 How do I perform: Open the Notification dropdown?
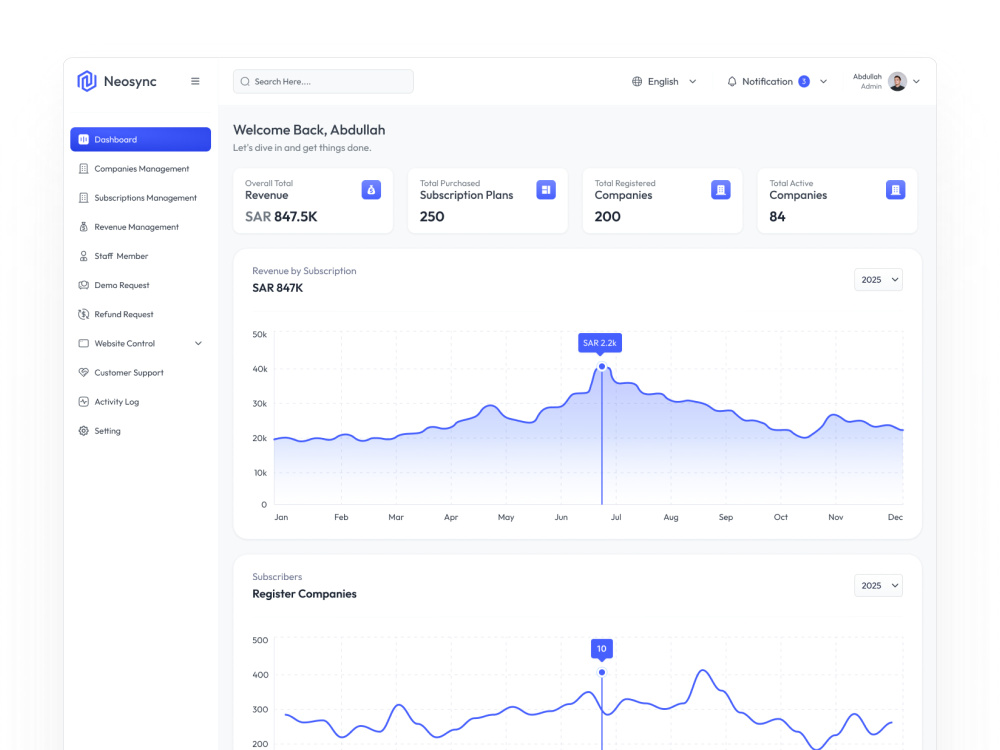click(x=777, y=82)
